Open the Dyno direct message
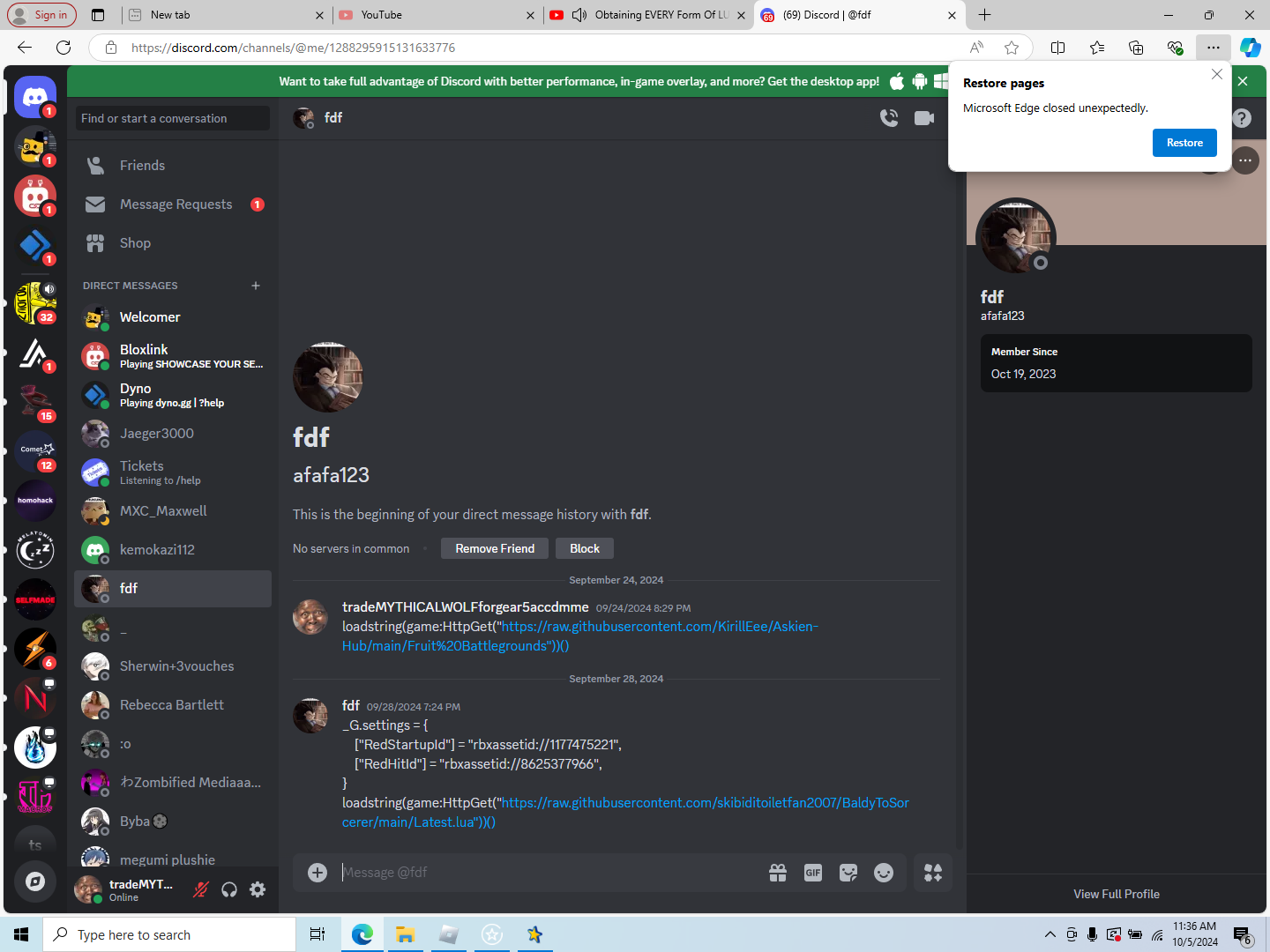 pyautogui.click(x=173, y=395)
